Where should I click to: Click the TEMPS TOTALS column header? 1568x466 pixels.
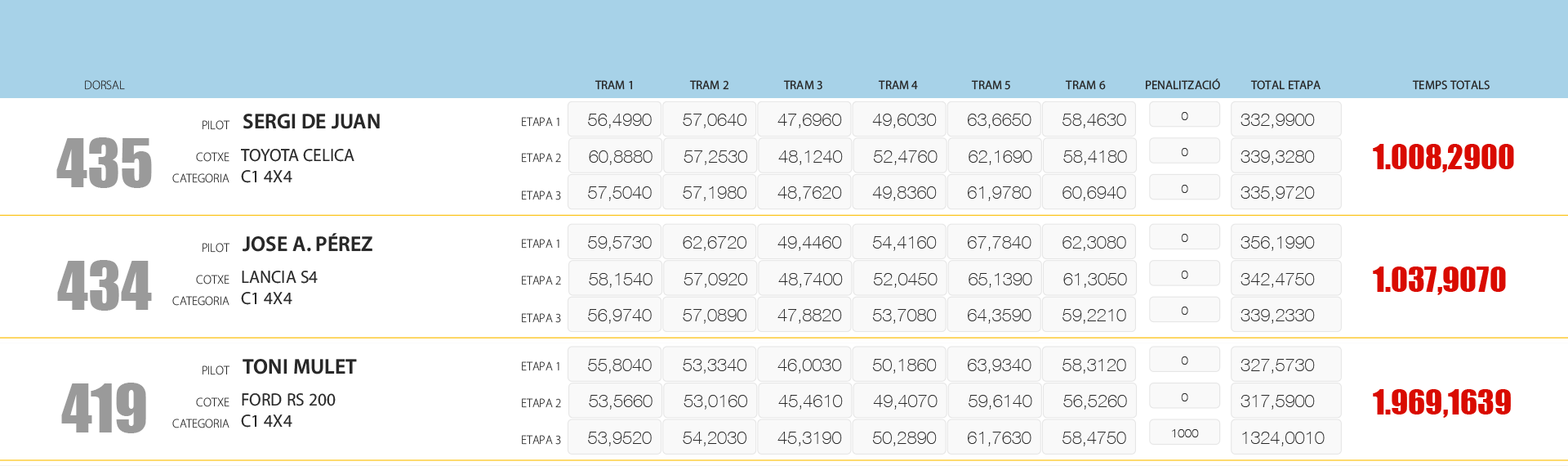tap(1450, 85)
